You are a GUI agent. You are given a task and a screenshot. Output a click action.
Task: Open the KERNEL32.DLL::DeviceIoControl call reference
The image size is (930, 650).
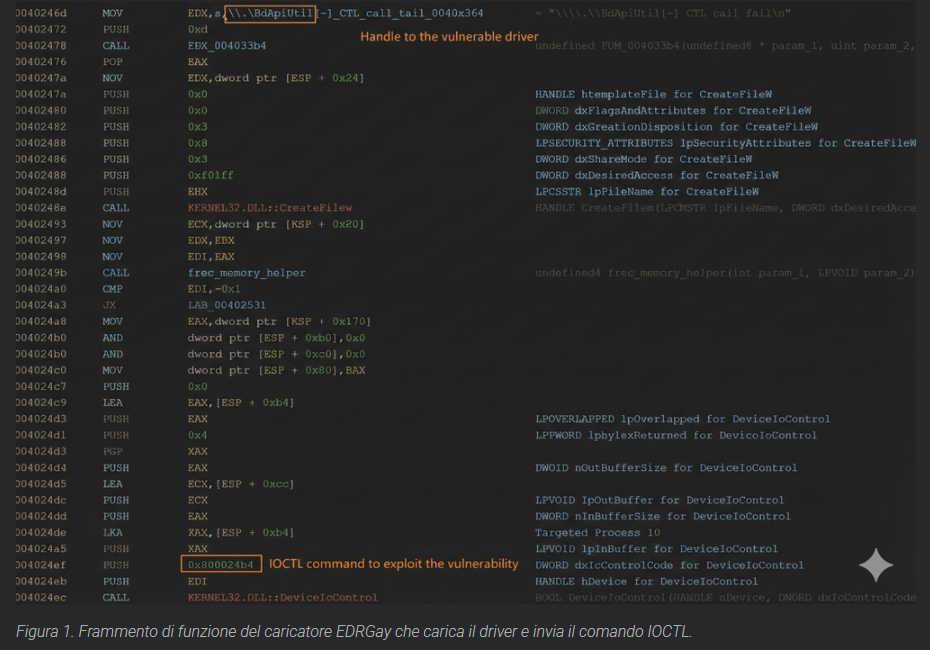282,597
